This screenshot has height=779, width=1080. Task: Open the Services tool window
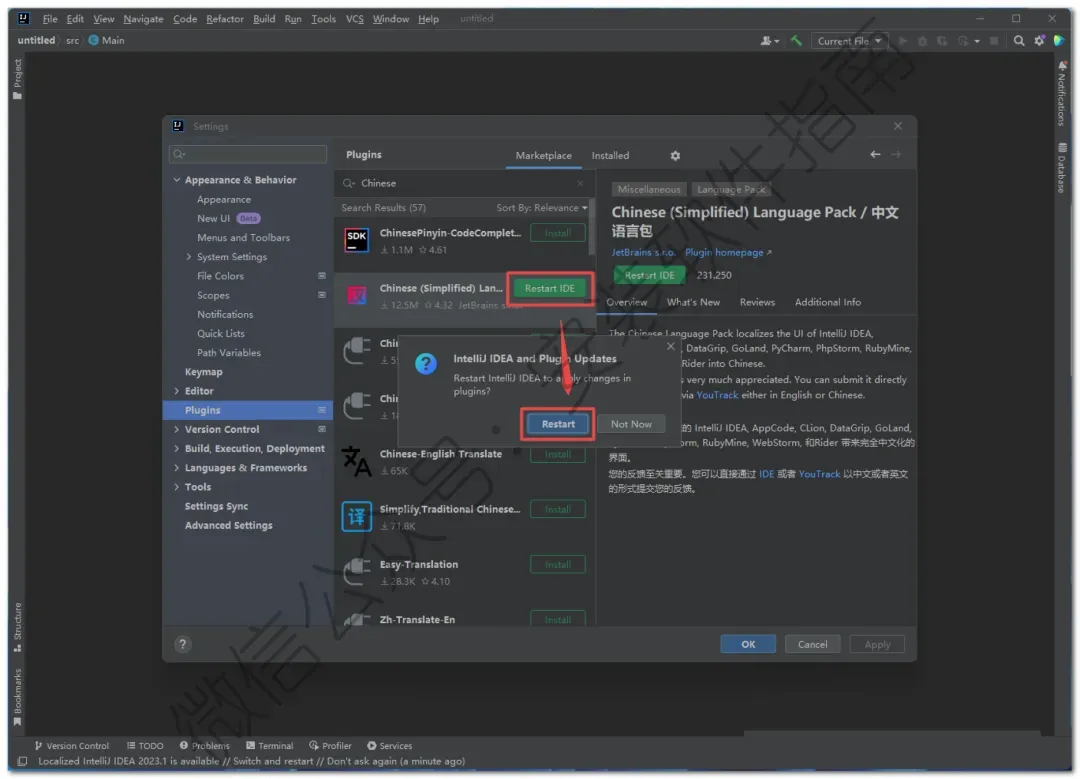[389, 745]
